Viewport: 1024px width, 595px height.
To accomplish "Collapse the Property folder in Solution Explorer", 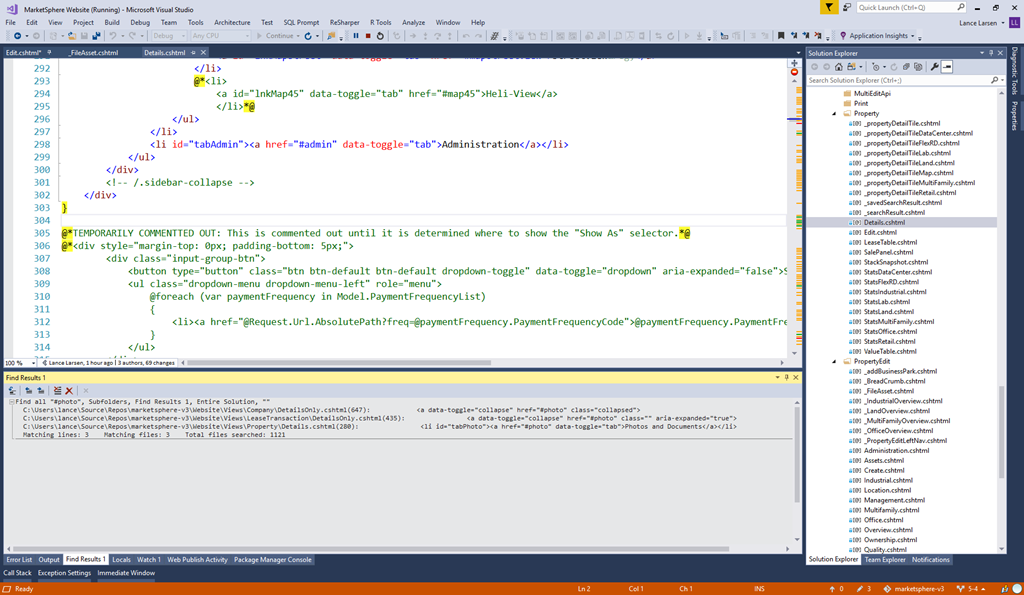I will click(834, 114).
